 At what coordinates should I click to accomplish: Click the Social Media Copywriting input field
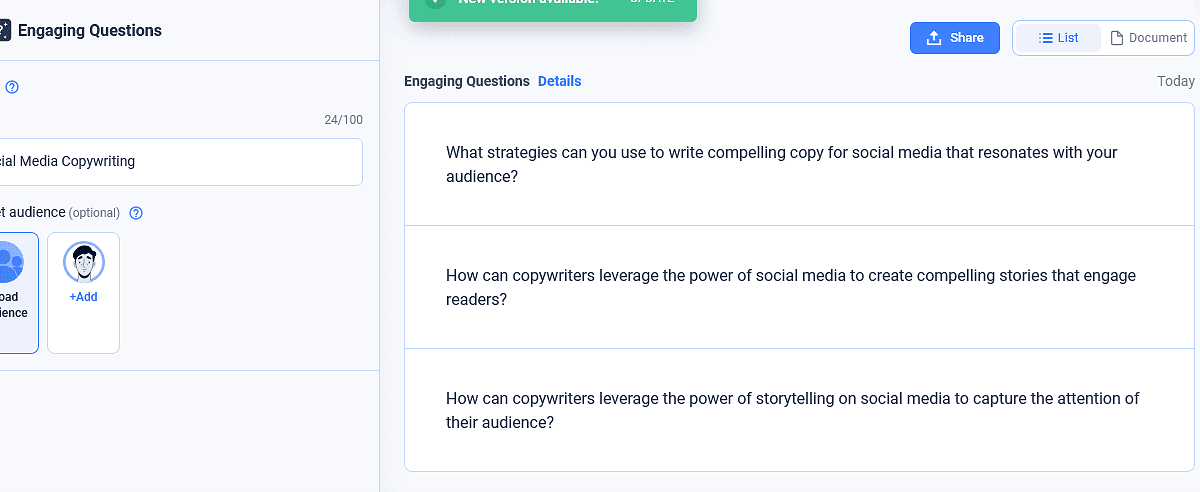pyautogui.click(x=180, y=161)
